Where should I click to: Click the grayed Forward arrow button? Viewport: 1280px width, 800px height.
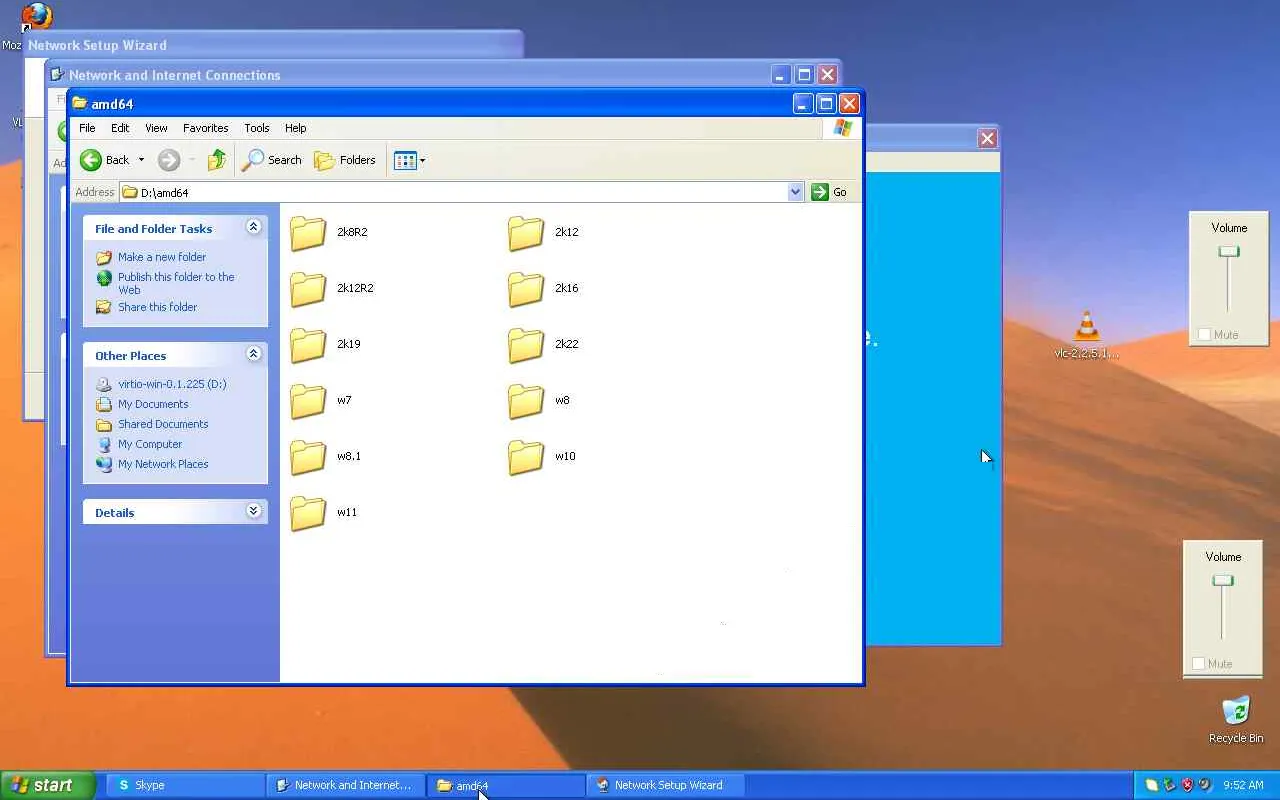(169, 160)
